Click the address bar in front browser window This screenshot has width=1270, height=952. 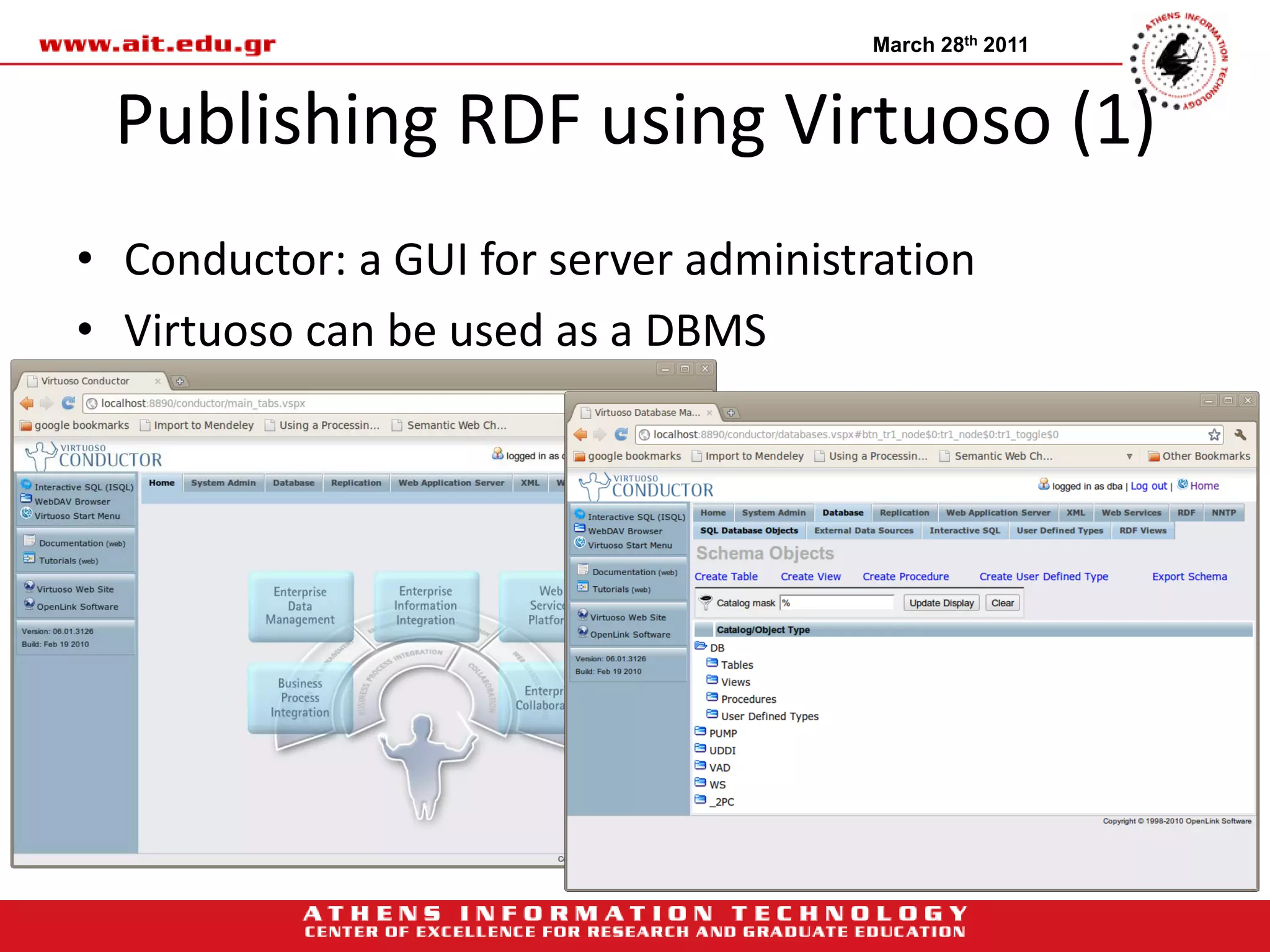pos(929,434)
